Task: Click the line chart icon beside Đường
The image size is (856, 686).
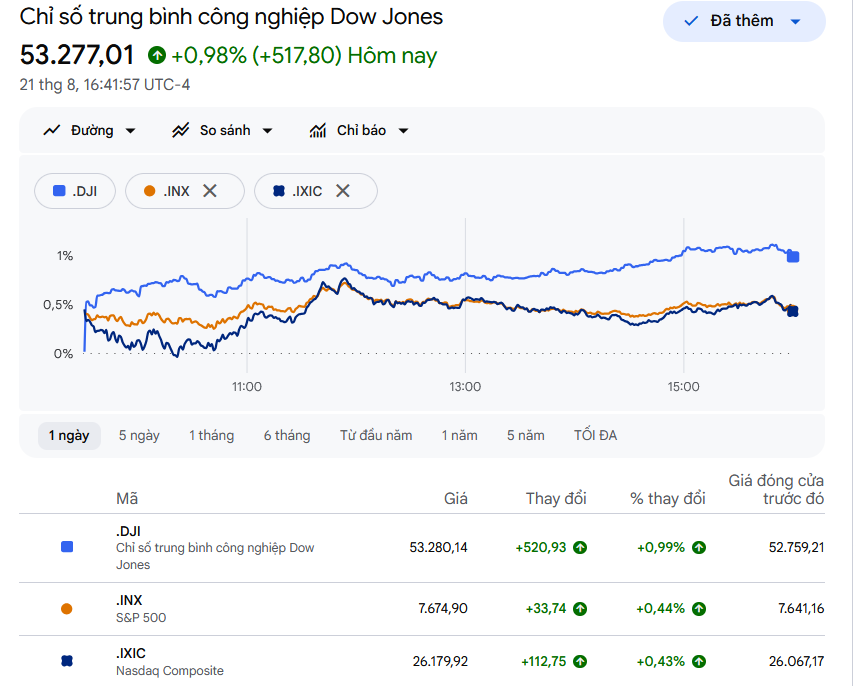Action: (52, 130)
